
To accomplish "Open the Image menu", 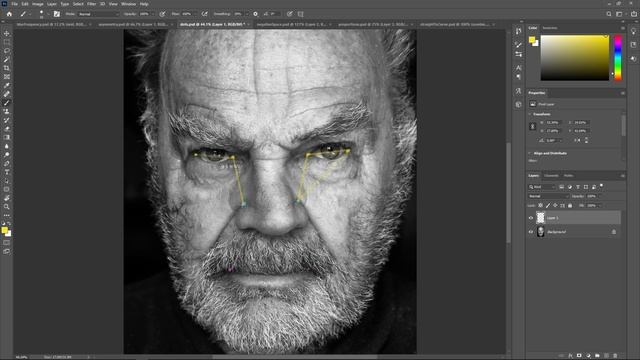I will click(38, 4).
